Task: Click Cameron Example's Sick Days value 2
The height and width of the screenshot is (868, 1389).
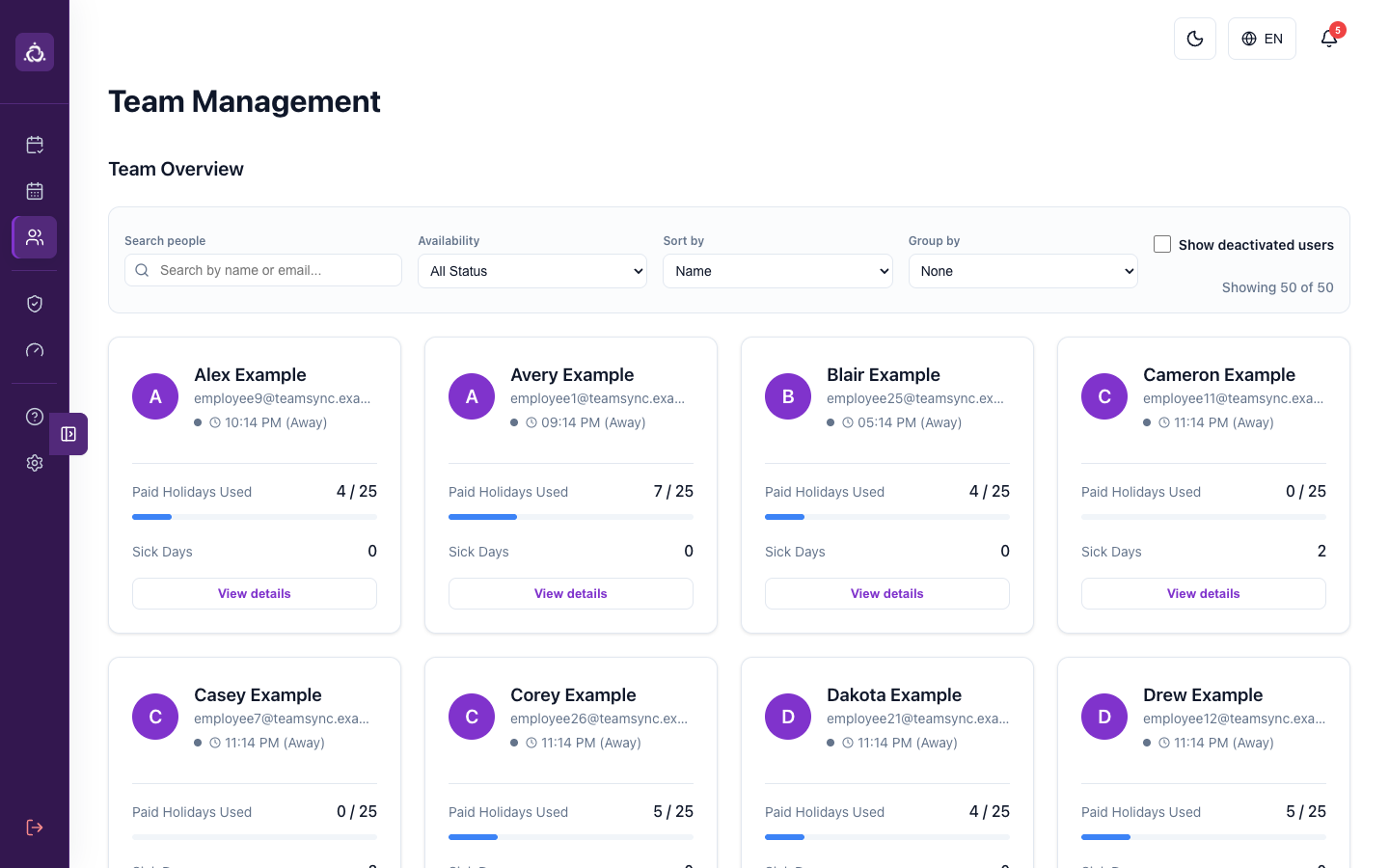Action: pos(1321,551)
